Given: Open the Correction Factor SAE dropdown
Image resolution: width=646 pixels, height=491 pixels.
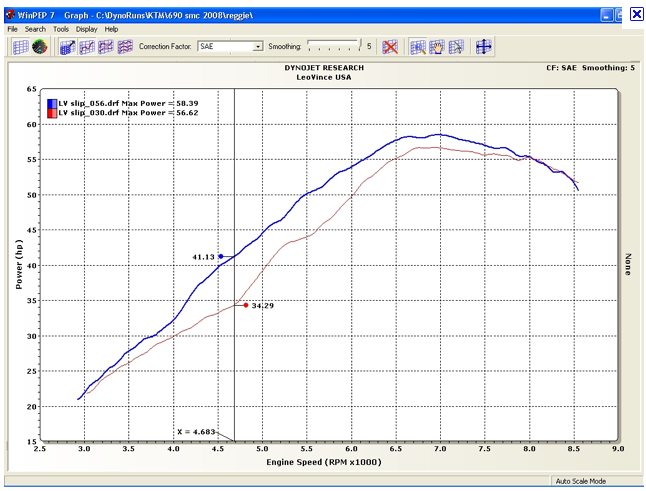Looking at the screenshot, I should (x=258, y=47).
